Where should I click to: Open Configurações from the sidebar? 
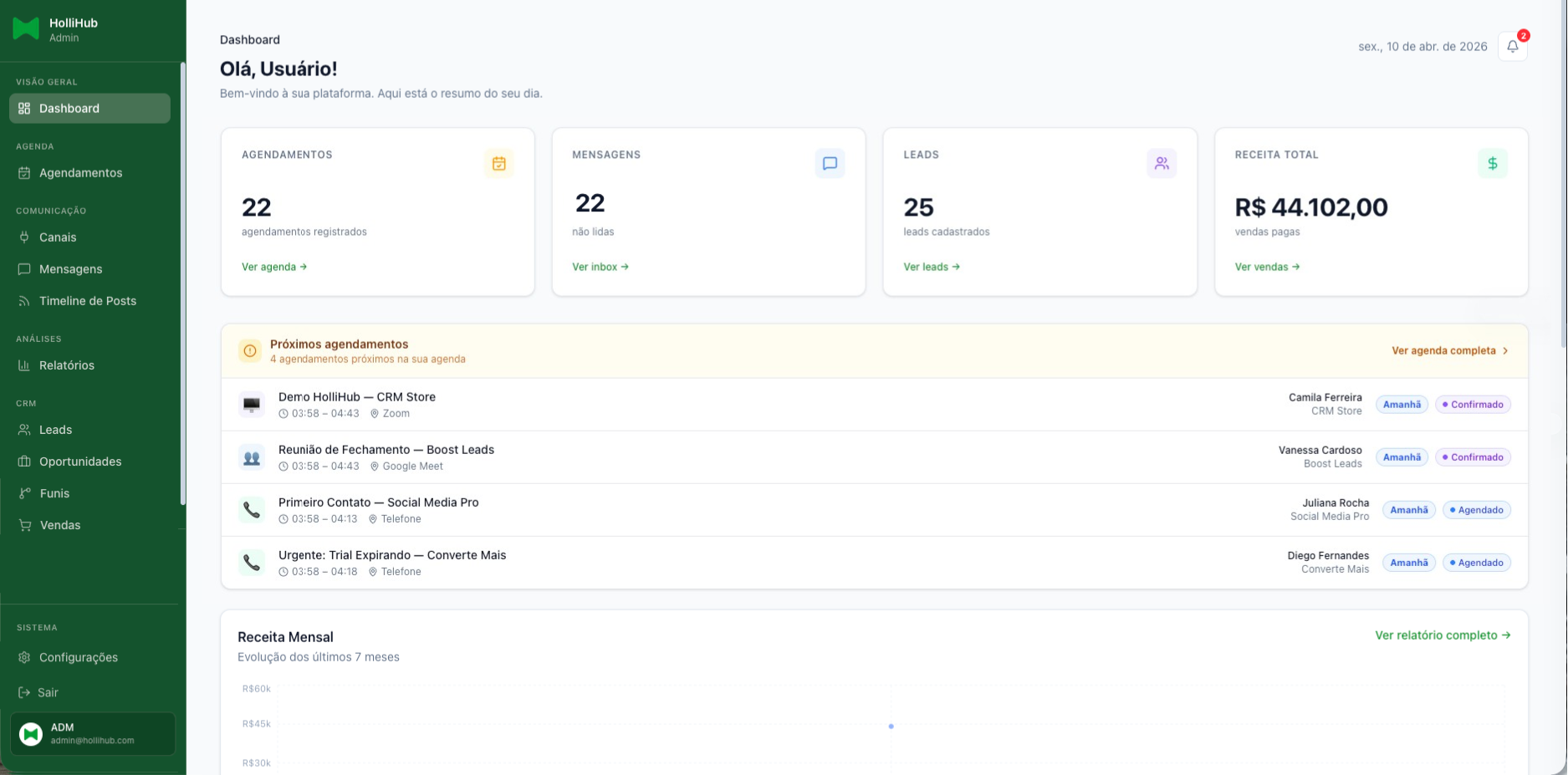click(x=78, y=658)
